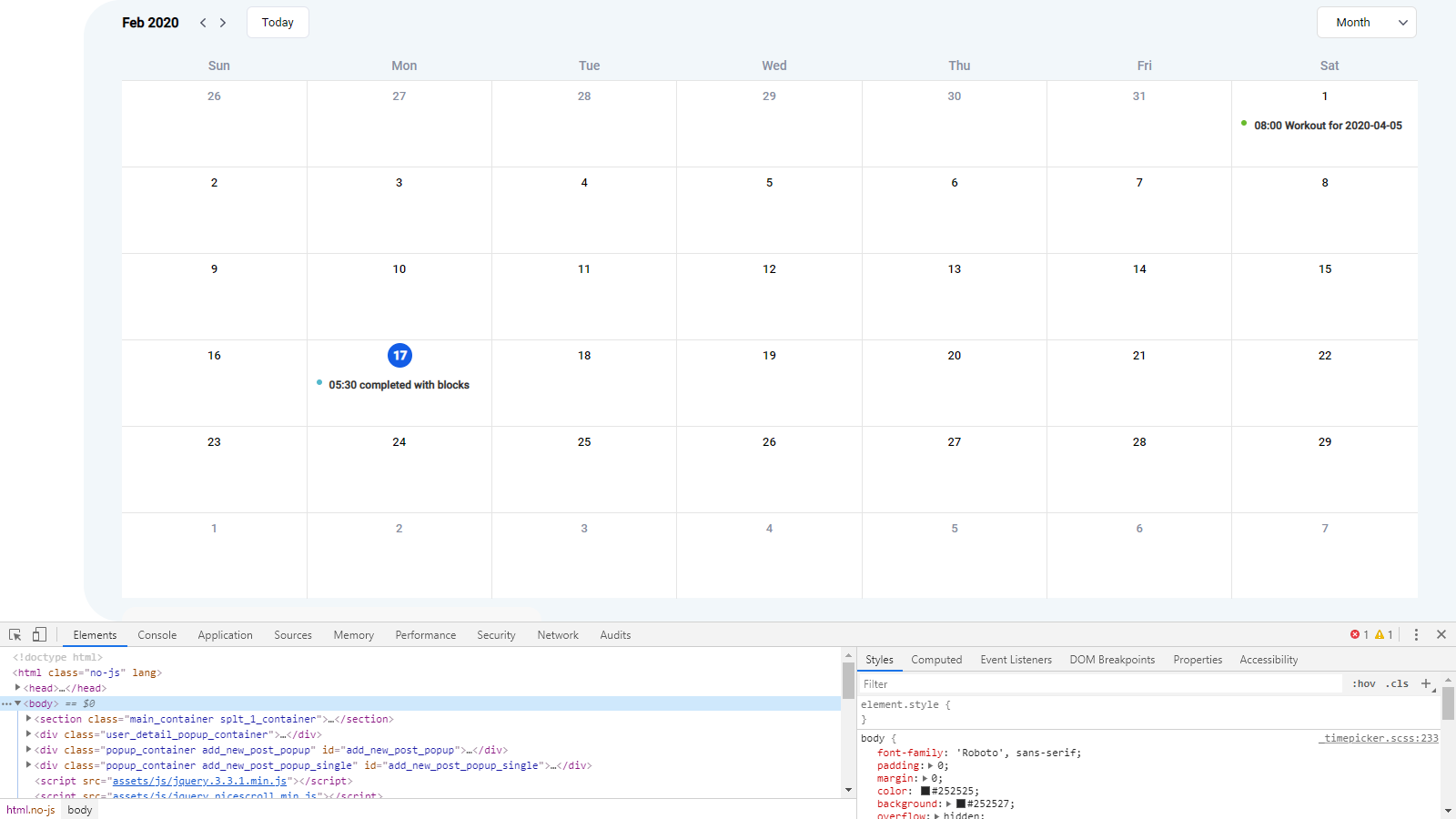This screenshot has width=1456, height=819.
Task: Toggle the device toolbar emulation icon
Action: click(39, 633)
